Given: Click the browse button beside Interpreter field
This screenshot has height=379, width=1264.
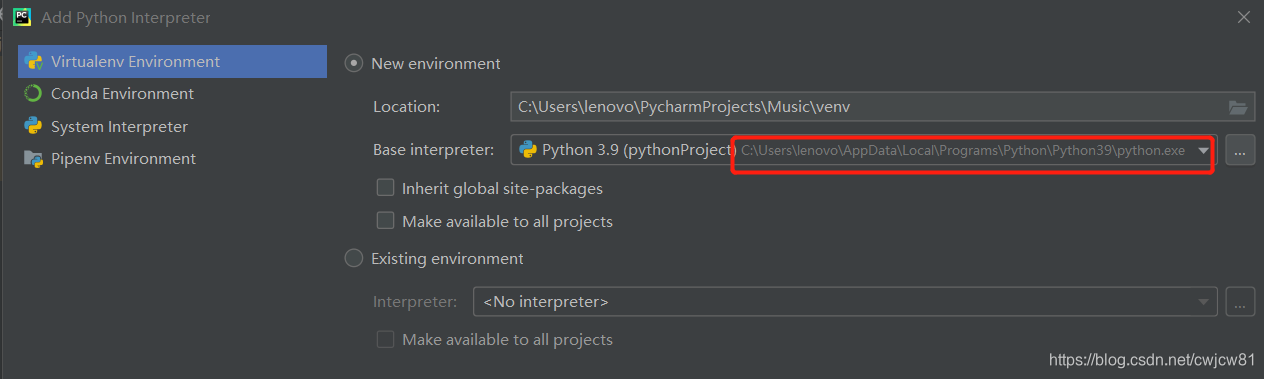Looking at the screenshot, I should pos(1240,301).
